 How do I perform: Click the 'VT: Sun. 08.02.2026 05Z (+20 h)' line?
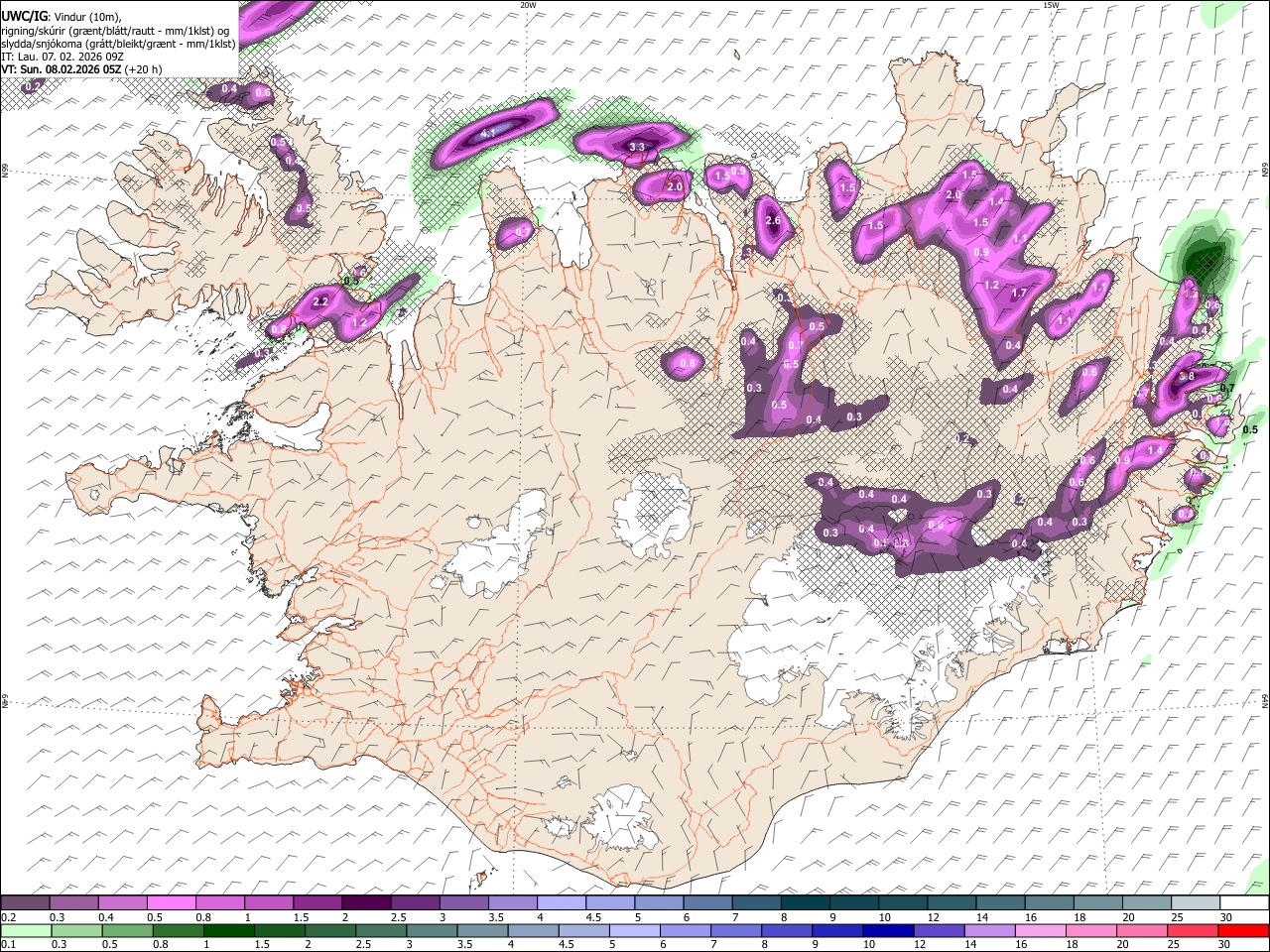(81, 69)
